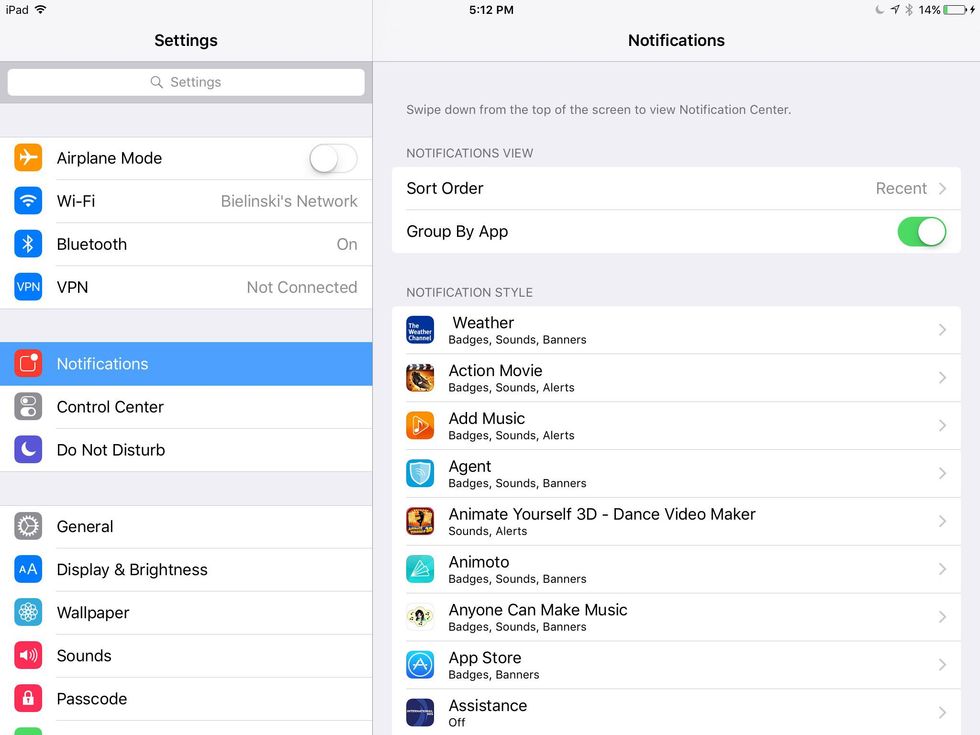Tap the Settings search field
Image resolution: width=980 pixels, height=735 pixels.
[186, 82]
